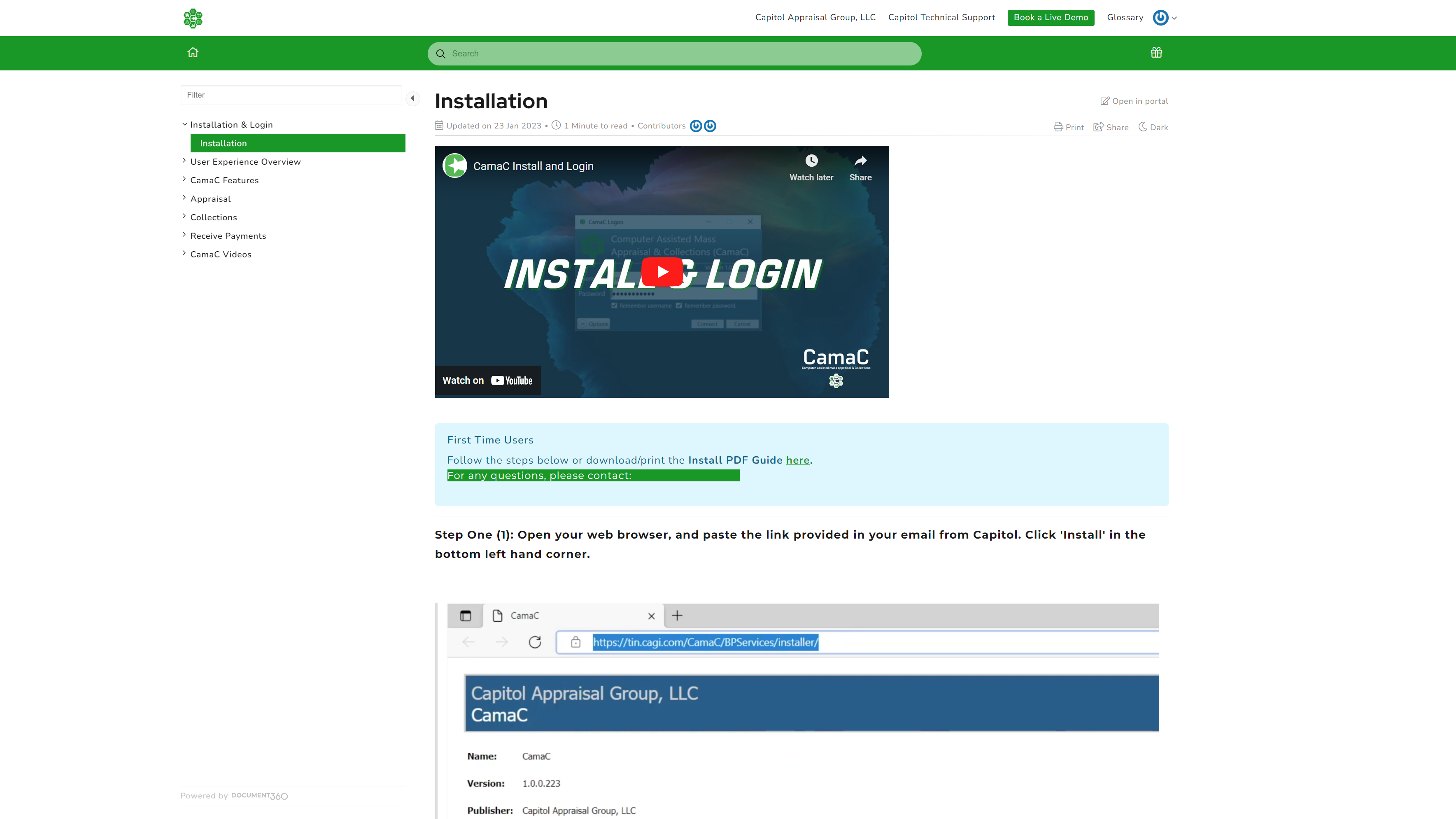This screenshot has height=819, width=1456.
Task: Expand CamaC Videos category
Action: [184, 254]
